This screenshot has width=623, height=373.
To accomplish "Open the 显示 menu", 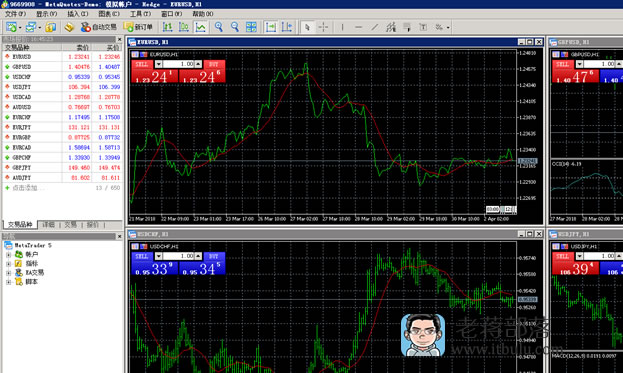I will pos(47,14).
